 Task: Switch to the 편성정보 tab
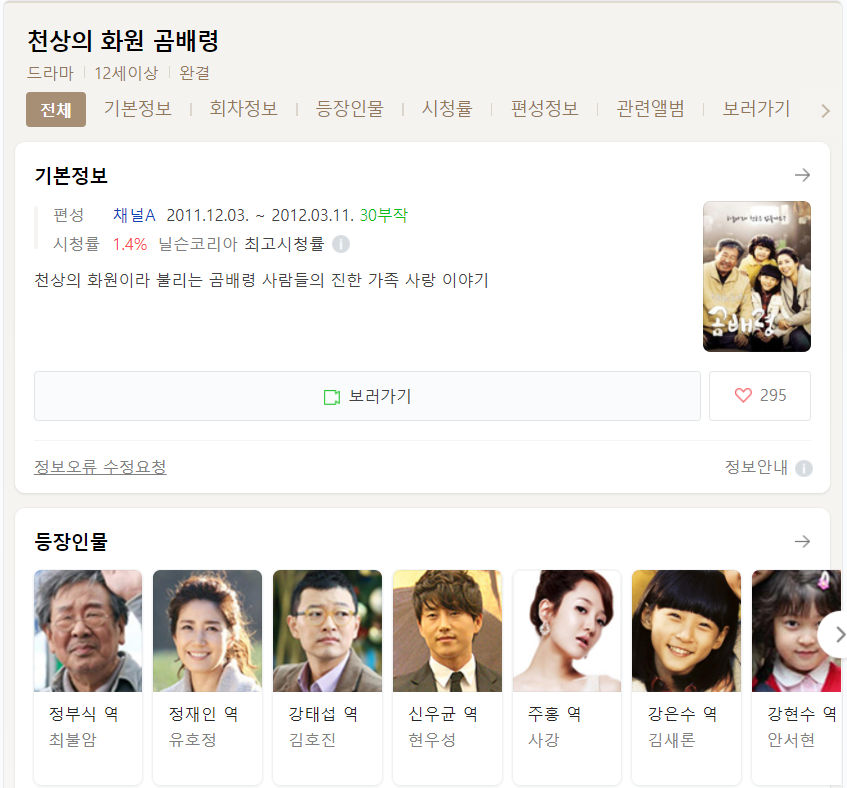pyautogui.click(x=544, y=109)
